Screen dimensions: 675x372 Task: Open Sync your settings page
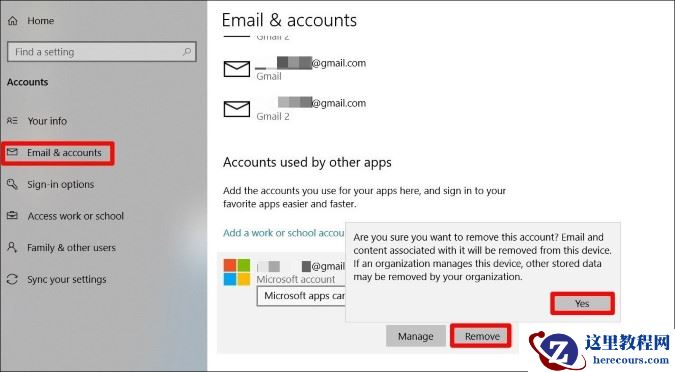coord(67,279)
